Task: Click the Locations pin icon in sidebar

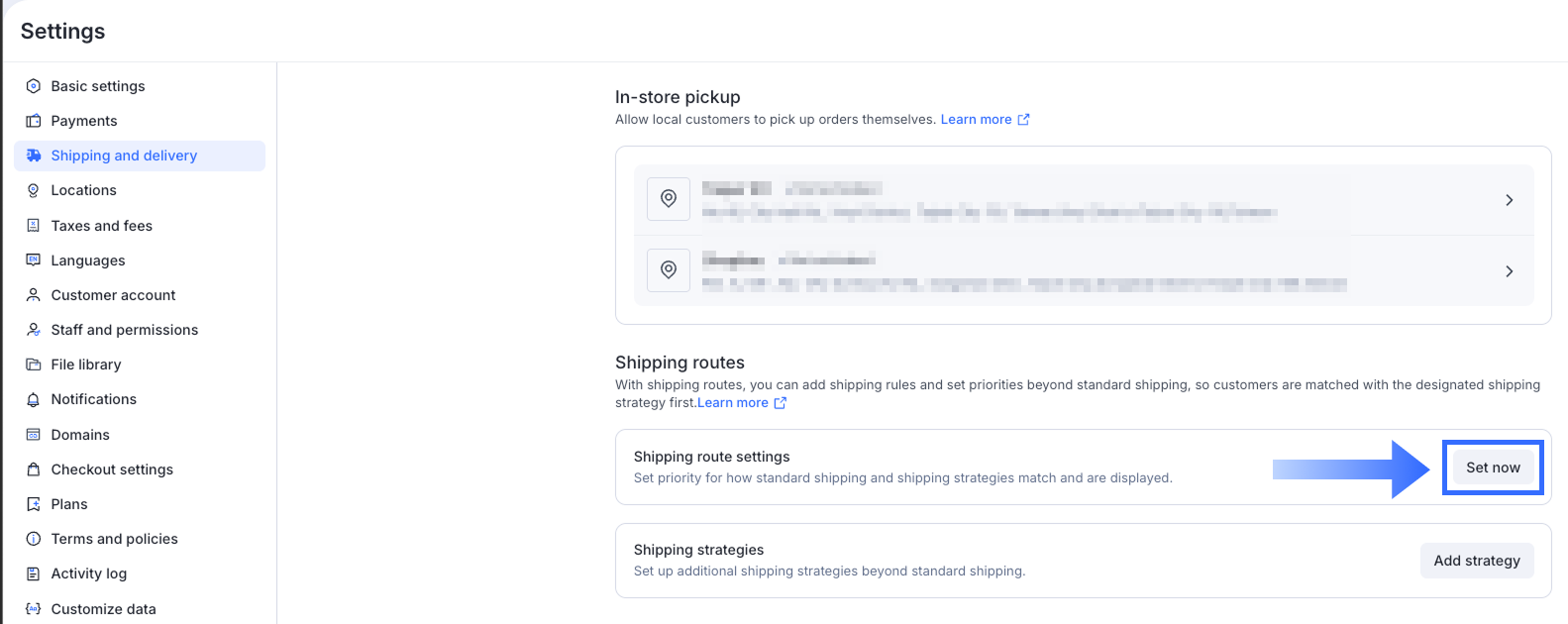Action: coord(33,190)
